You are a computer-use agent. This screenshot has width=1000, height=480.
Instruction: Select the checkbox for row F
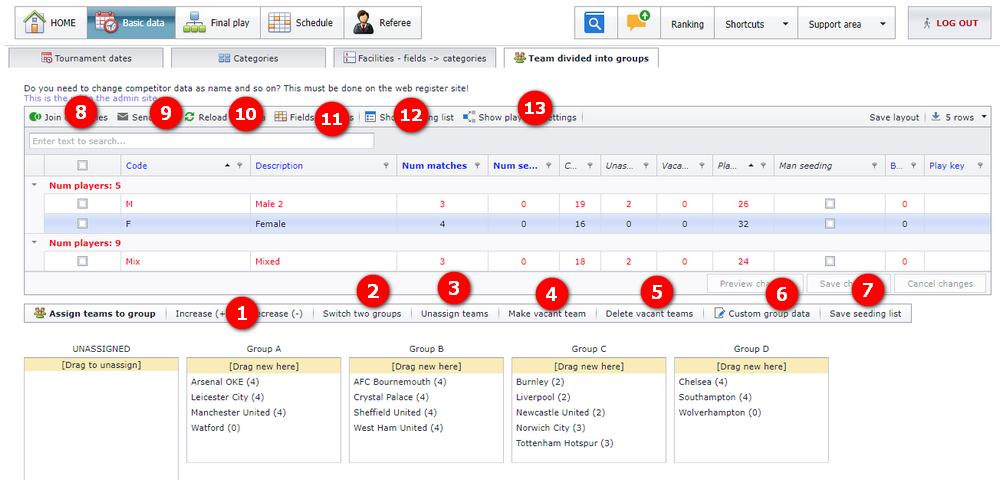tap(82, 224)
